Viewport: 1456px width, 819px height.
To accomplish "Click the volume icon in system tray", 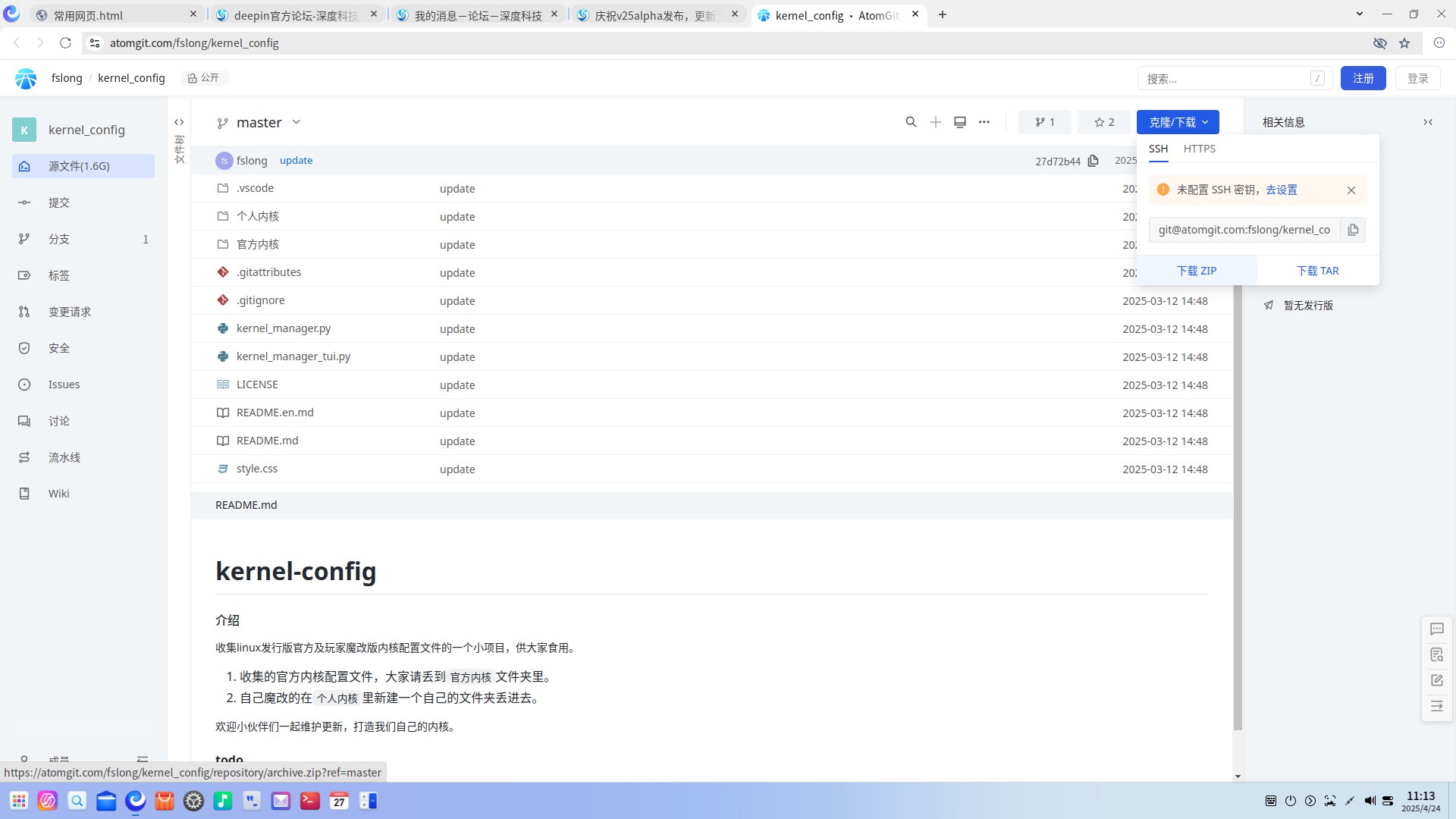I will pyautogui.click(x=1370, y=801).
